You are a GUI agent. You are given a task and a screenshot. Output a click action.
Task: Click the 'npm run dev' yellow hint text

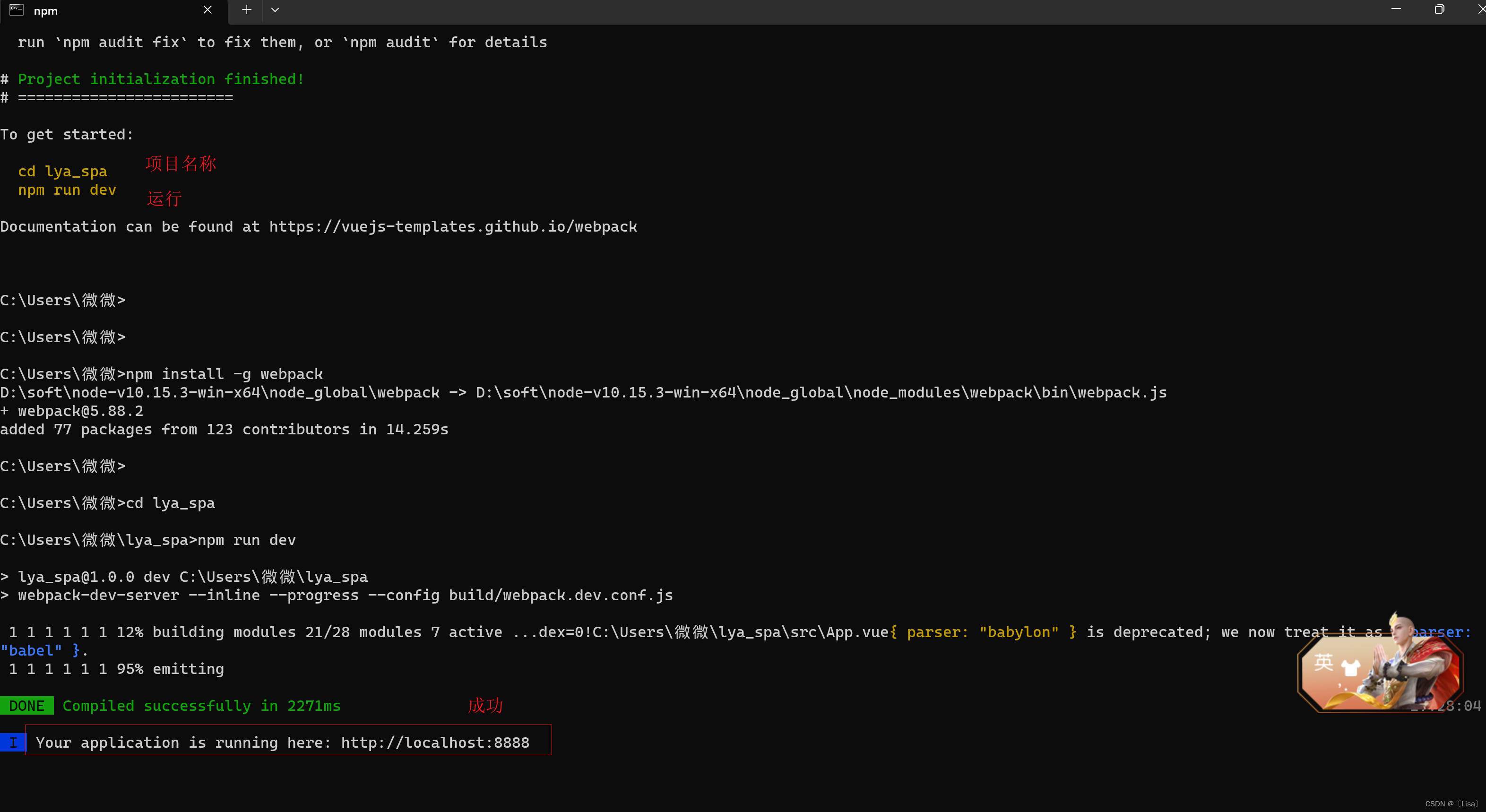[x=67, y=190]
